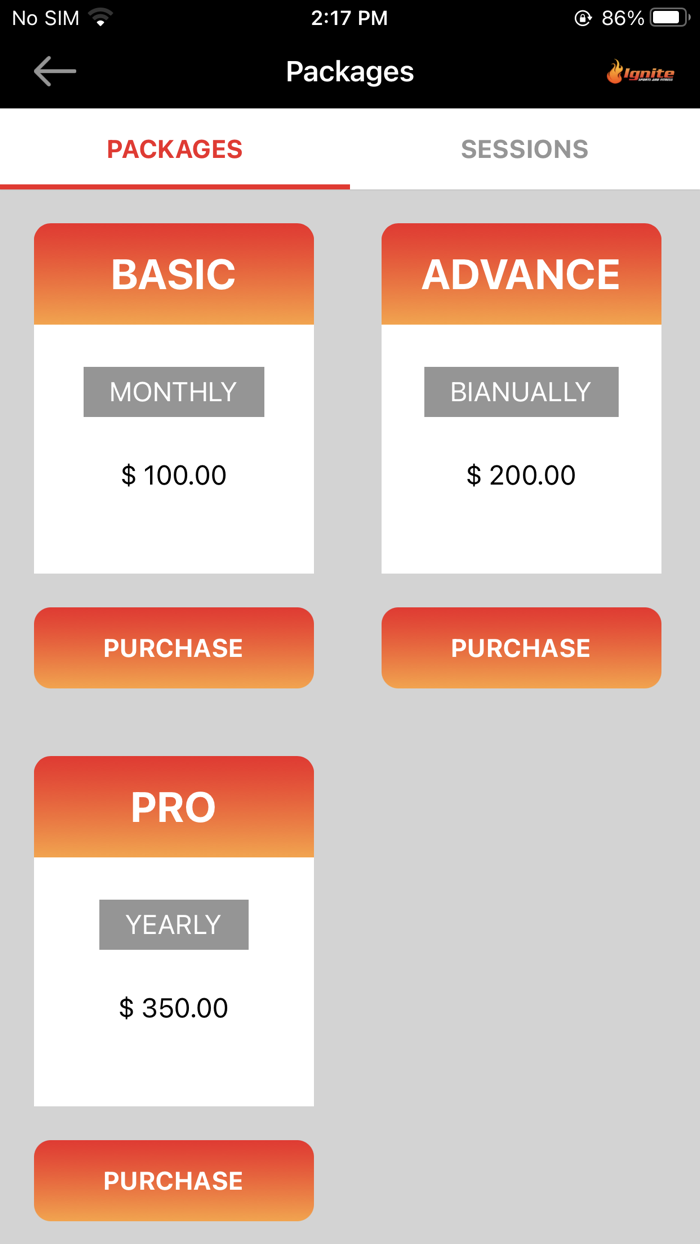Tap the MONTHLY billing label

pyautogui.click(x=174, y=392)
